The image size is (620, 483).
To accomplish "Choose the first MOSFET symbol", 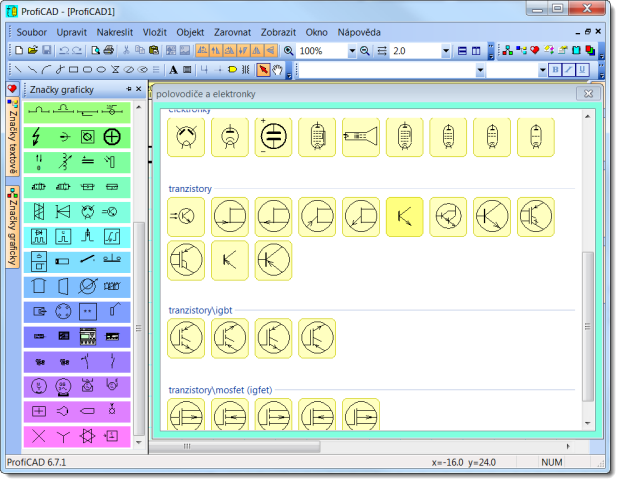I will (186, 415).
